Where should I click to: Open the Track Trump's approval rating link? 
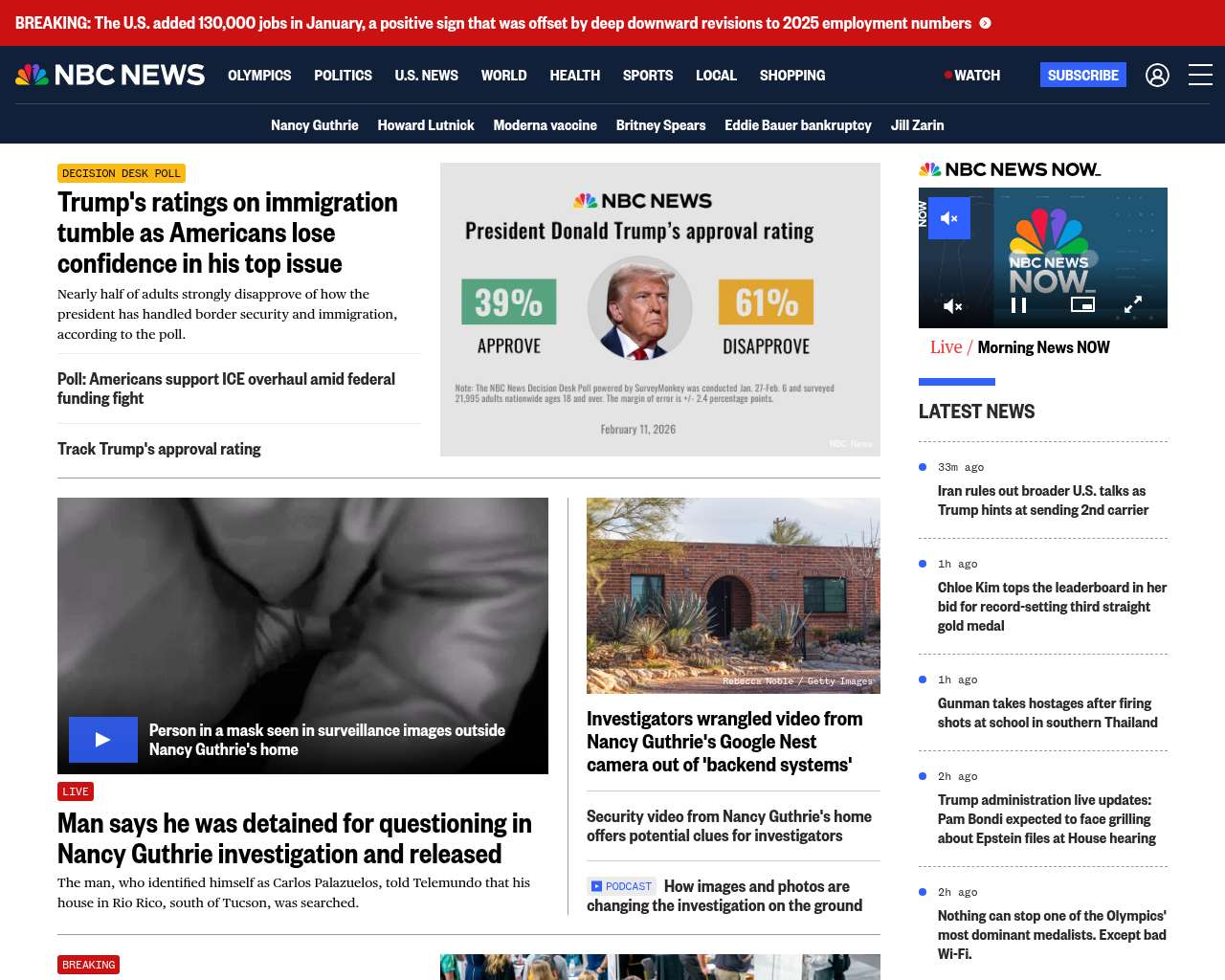(159, 449)
